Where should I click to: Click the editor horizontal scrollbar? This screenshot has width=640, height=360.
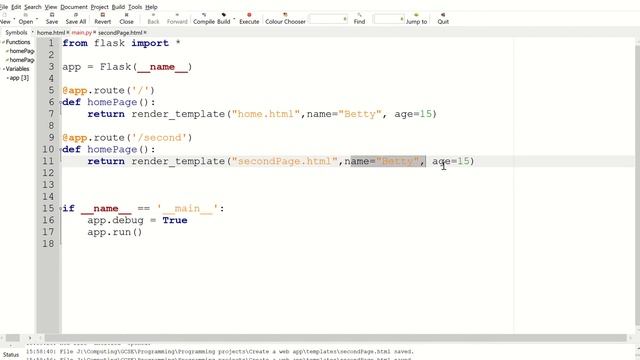pyautogui.click(x=336, y=338)
